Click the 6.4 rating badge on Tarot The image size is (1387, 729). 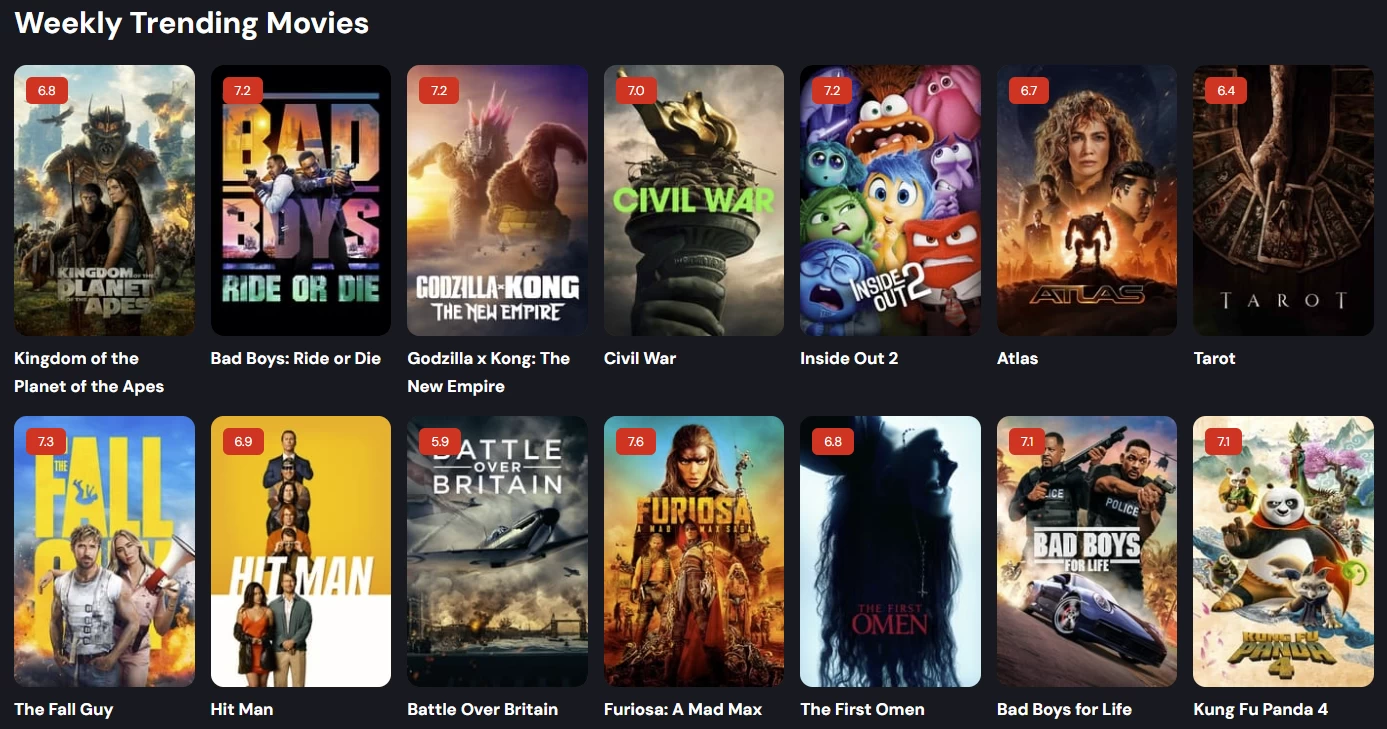tap(1226, 90)
